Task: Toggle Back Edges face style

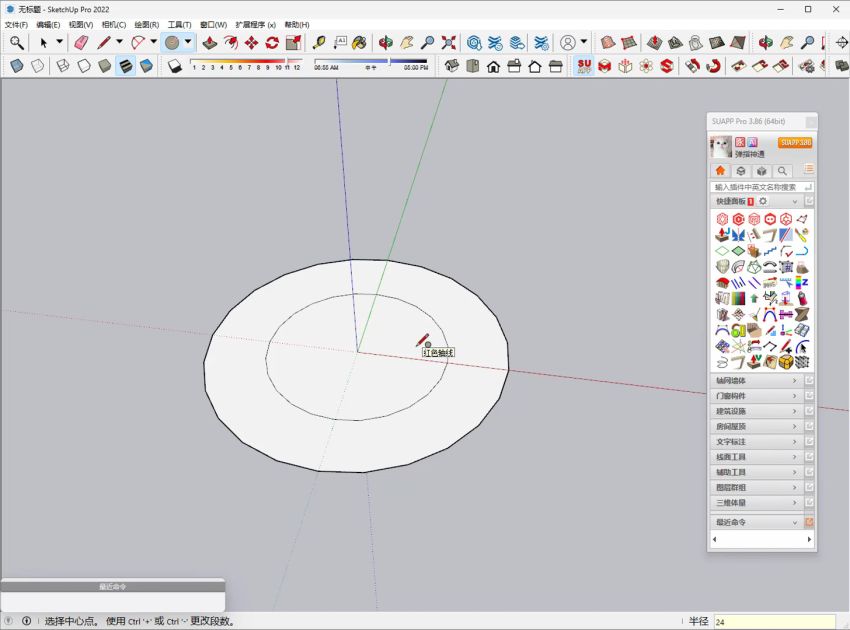Action: click(37, 66)
